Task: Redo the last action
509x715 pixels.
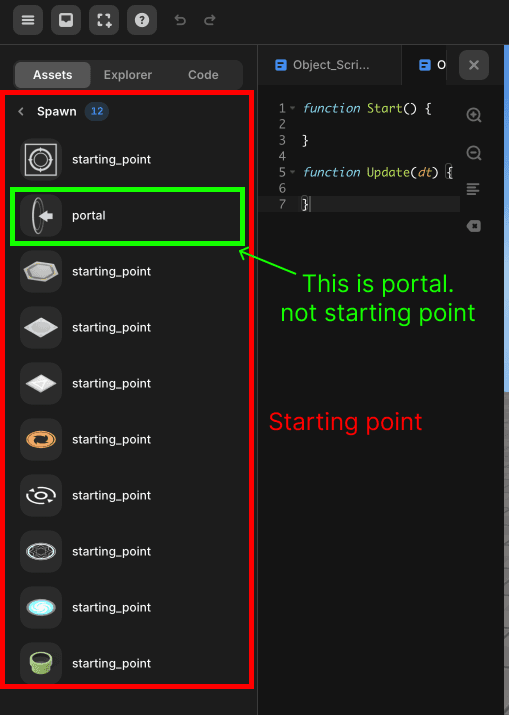Action: pyautogui.click(x=210, y=20)
